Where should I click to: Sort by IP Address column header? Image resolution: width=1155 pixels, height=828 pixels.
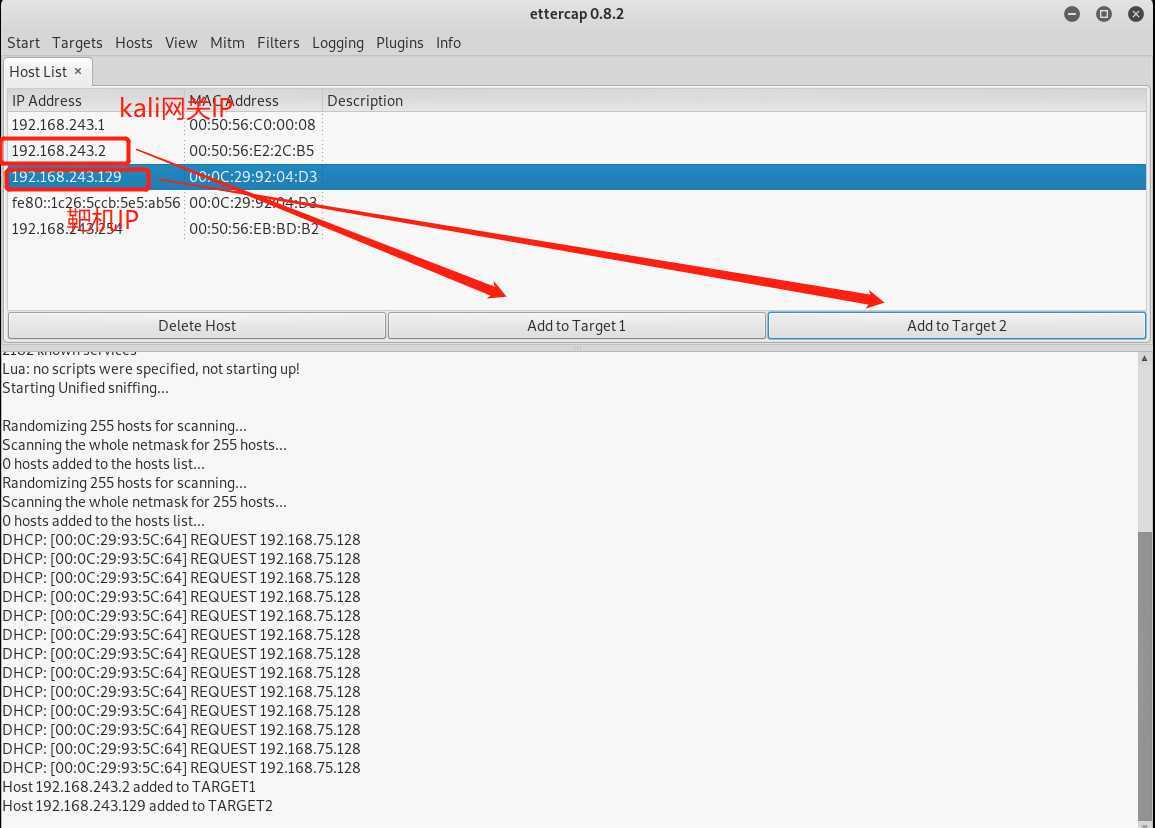tap(95, 100)
